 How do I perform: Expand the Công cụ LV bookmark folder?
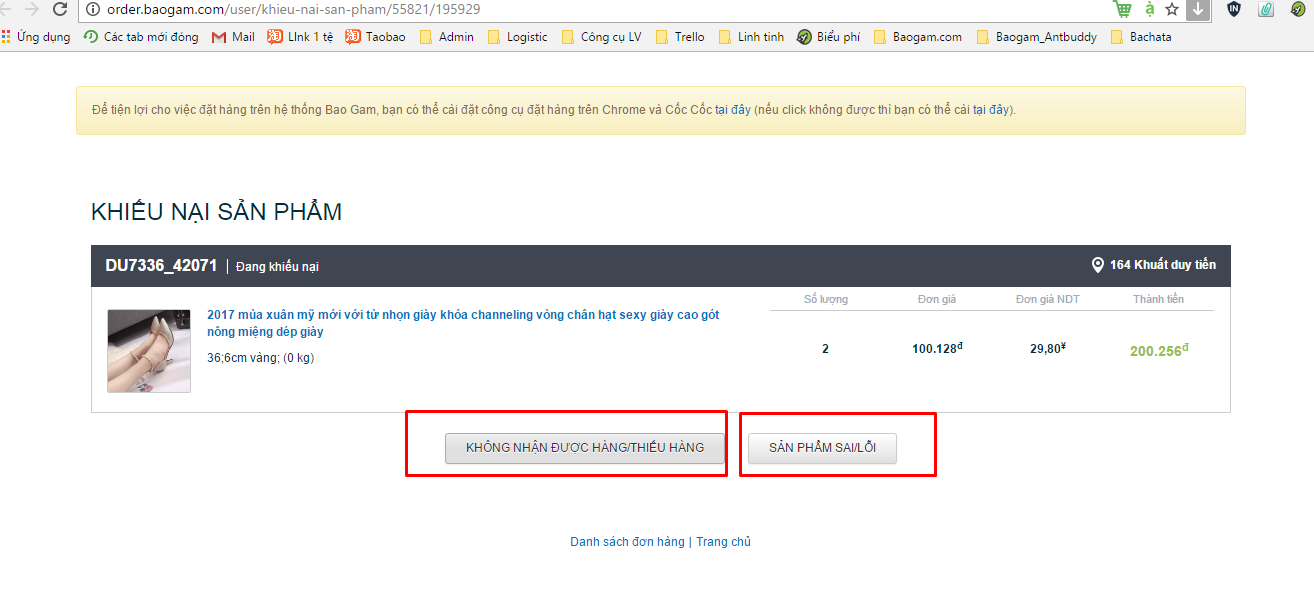click(601, 37)
